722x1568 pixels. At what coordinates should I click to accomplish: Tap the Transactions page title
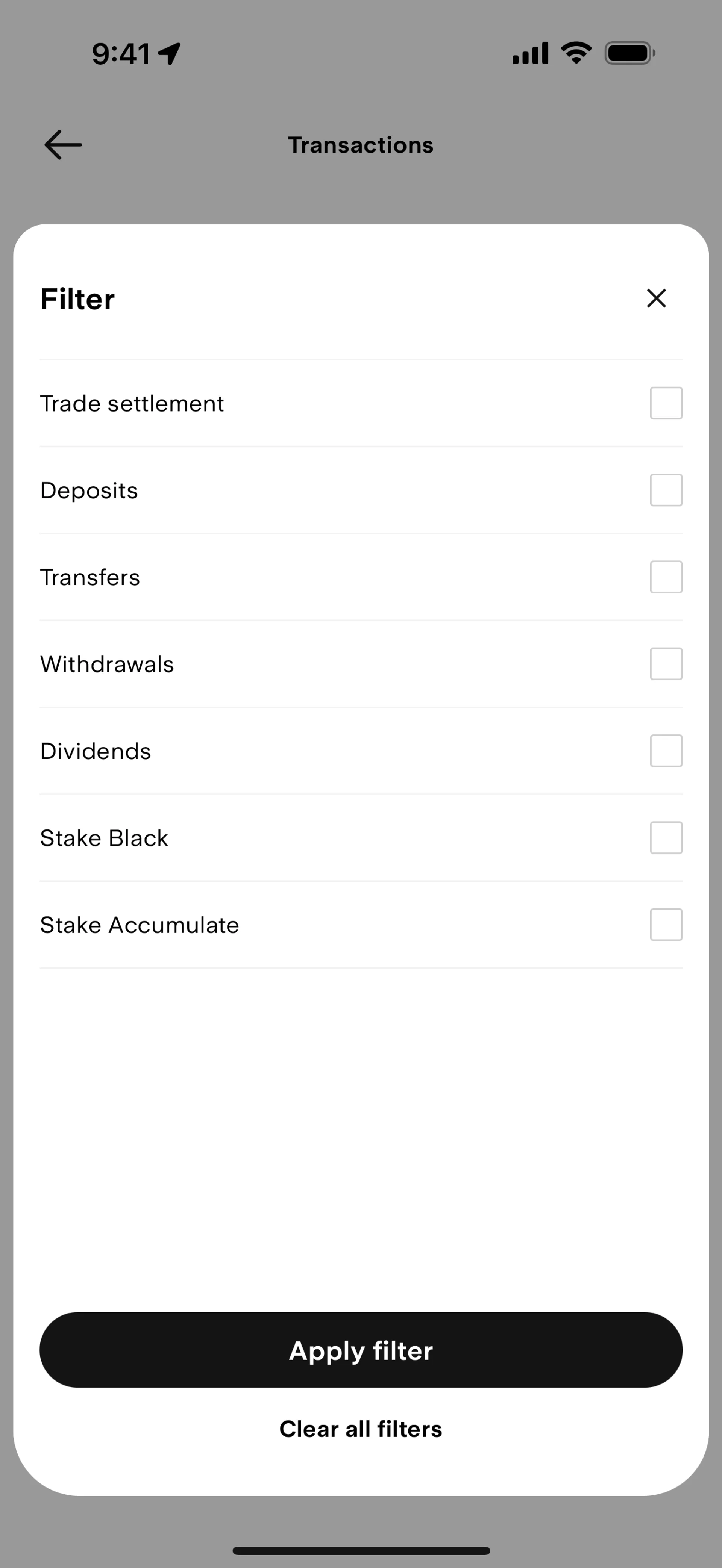point(360,145)
